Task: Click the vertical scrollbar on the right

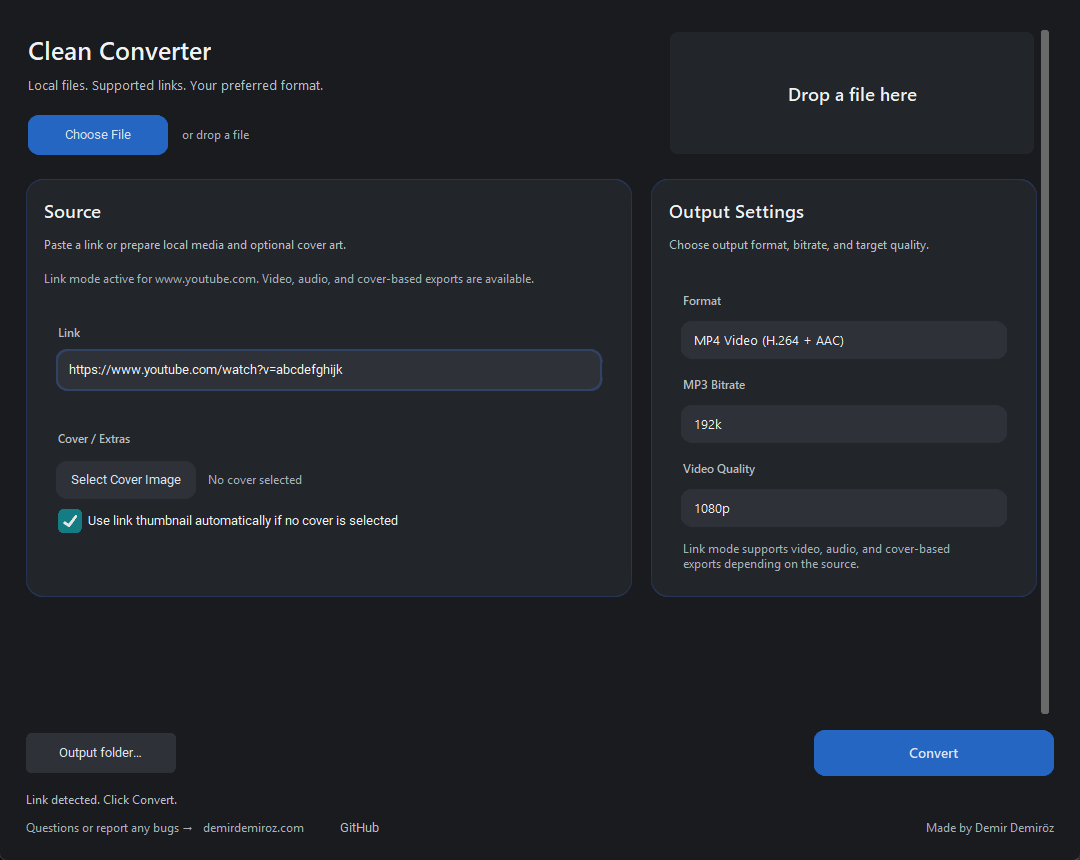Action: tap(1045, 372)
